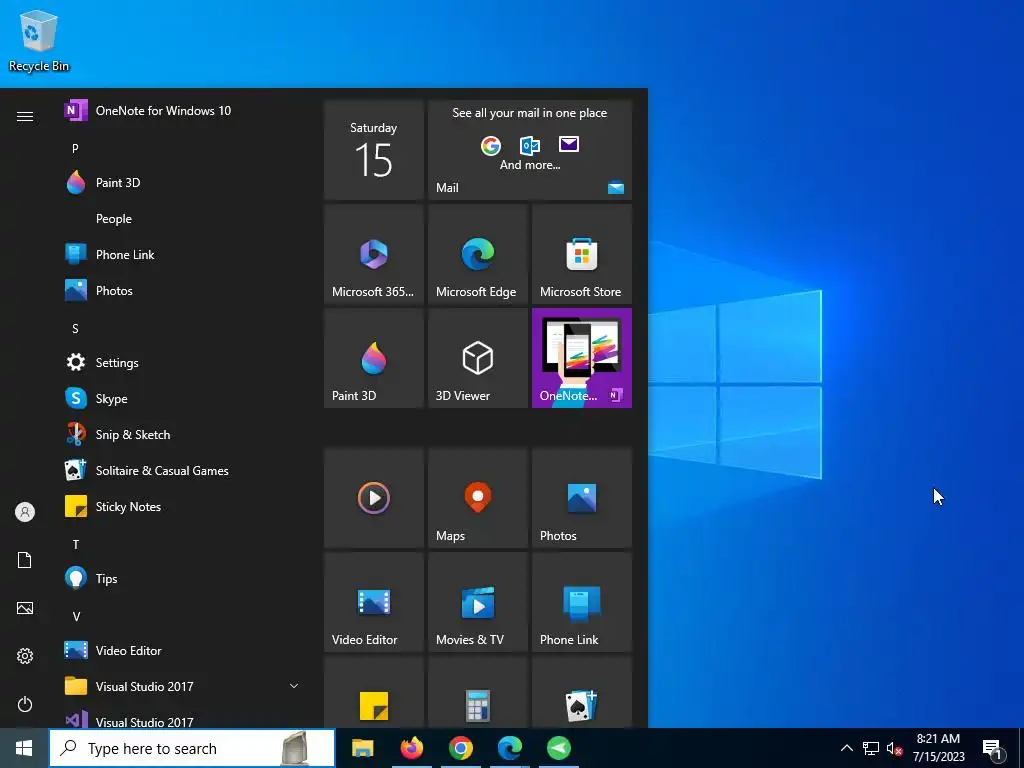Open Documents from Start sidebar
1024x768 pixels.
(25, 560)
